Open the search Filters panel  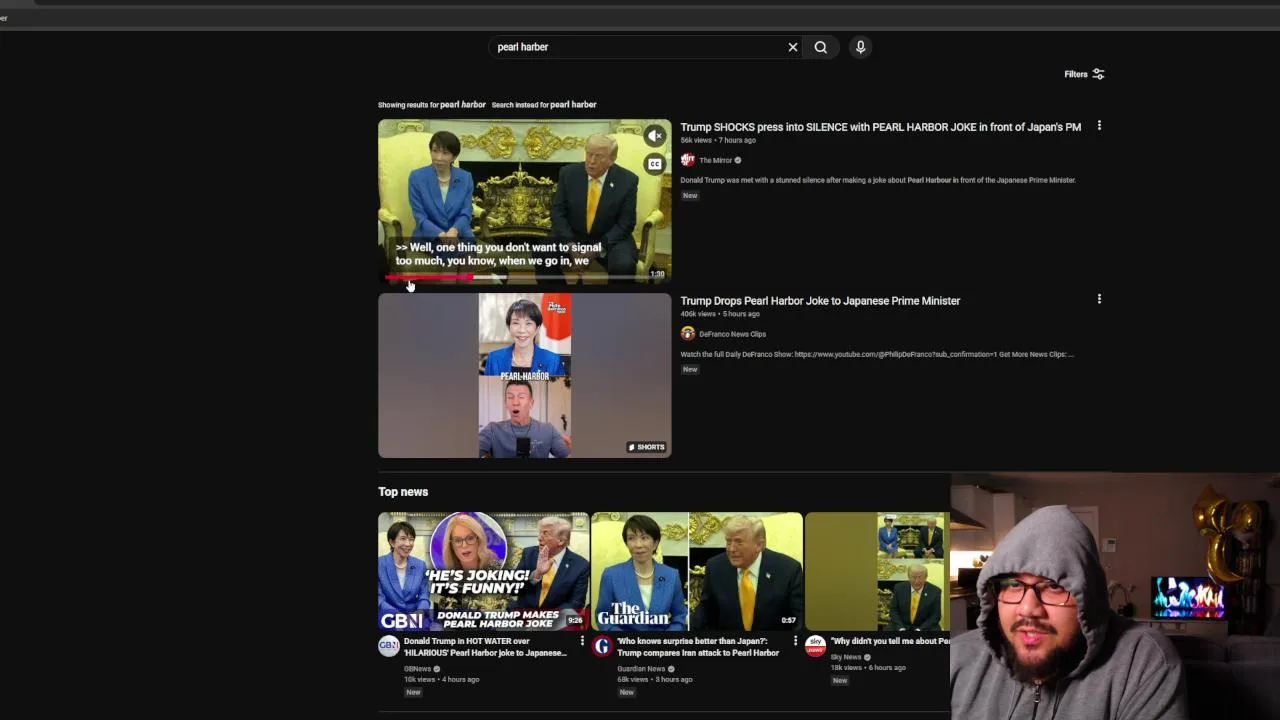tap(1084, 74)
